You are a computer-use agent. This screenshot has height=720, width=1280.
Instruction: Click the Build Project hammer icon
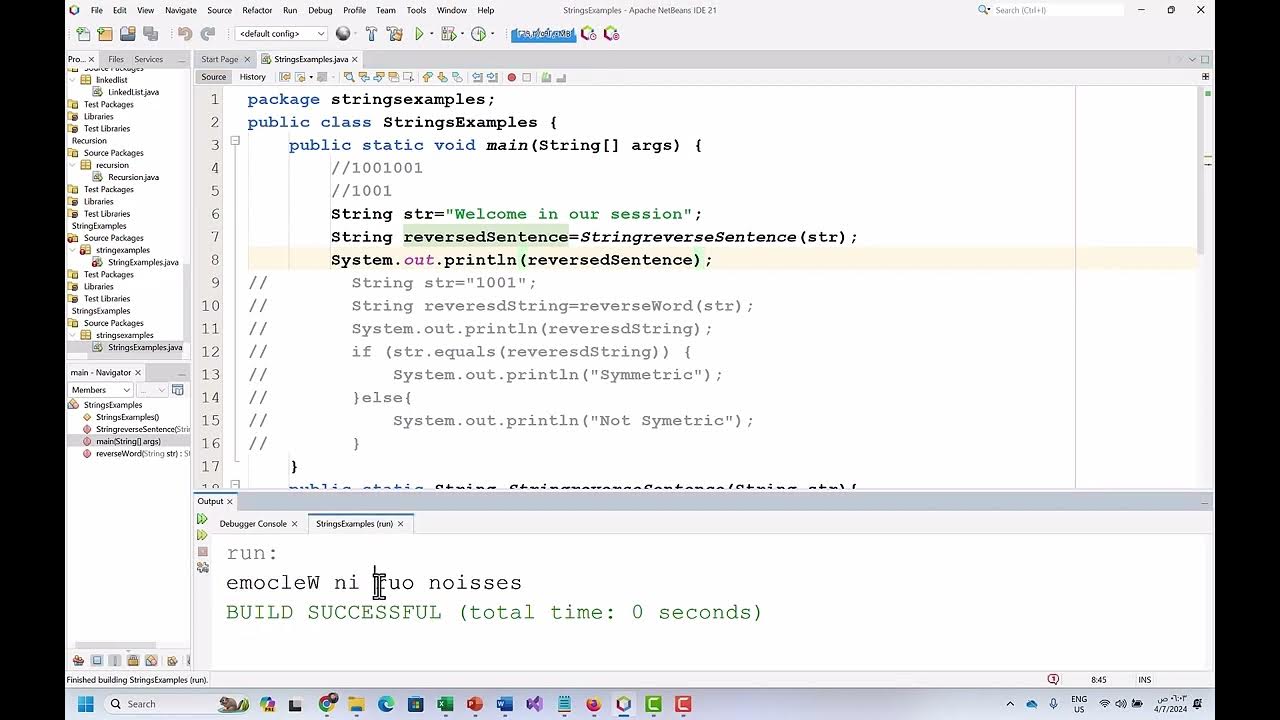pos(371,34)
